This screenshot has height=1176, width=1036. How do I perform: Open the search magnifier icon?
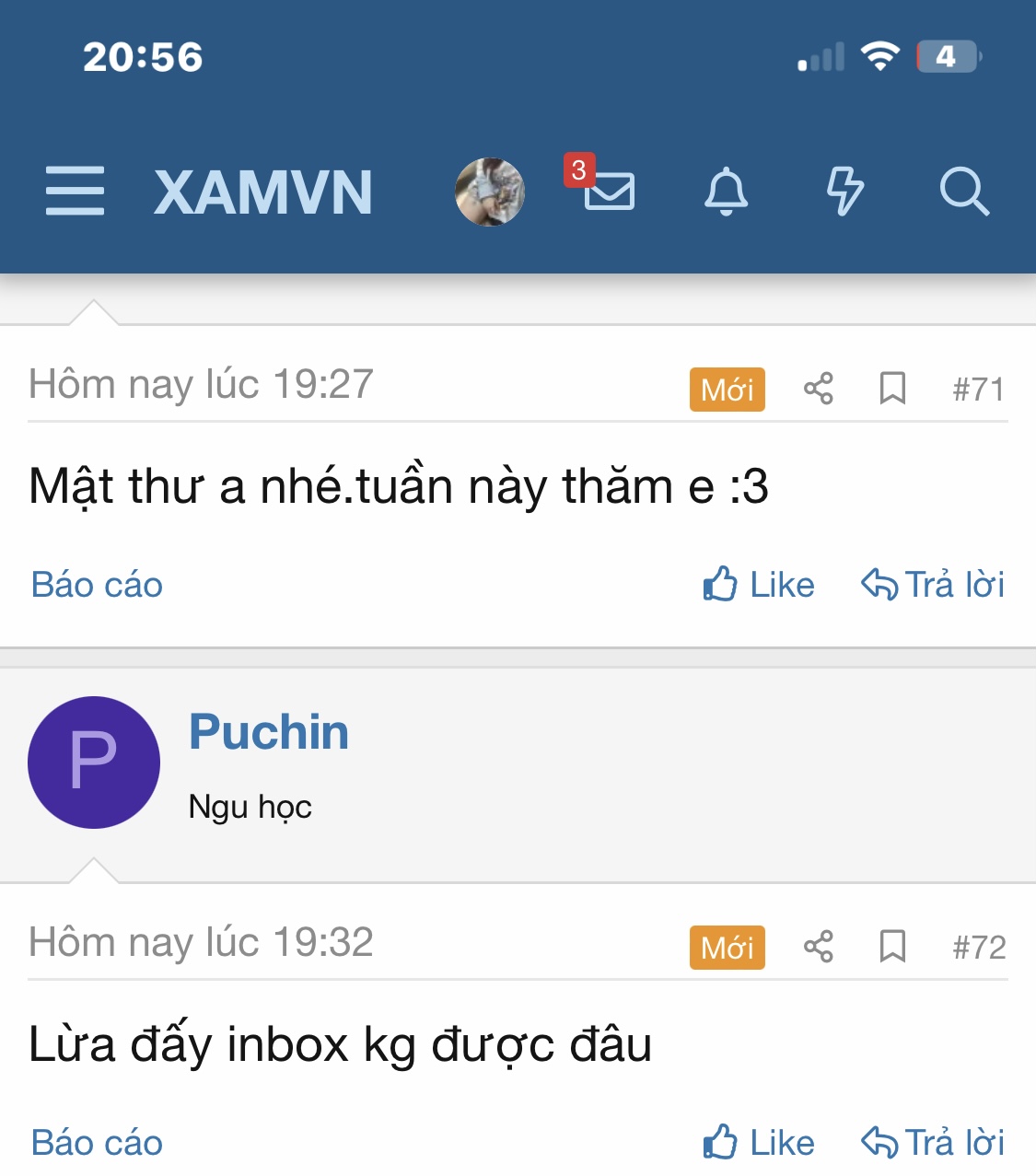pyautogui.click(x=964, y=192)
